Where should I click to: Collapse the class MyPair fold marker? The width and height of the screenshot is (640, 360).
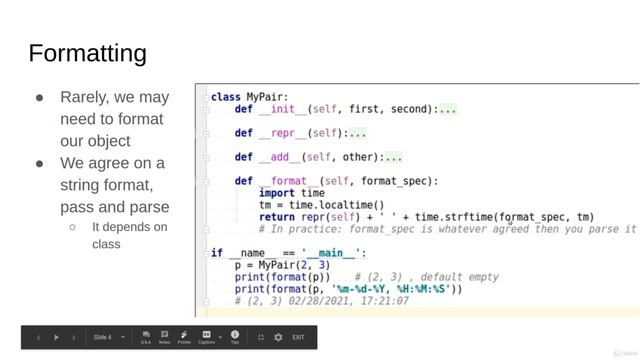207,98
